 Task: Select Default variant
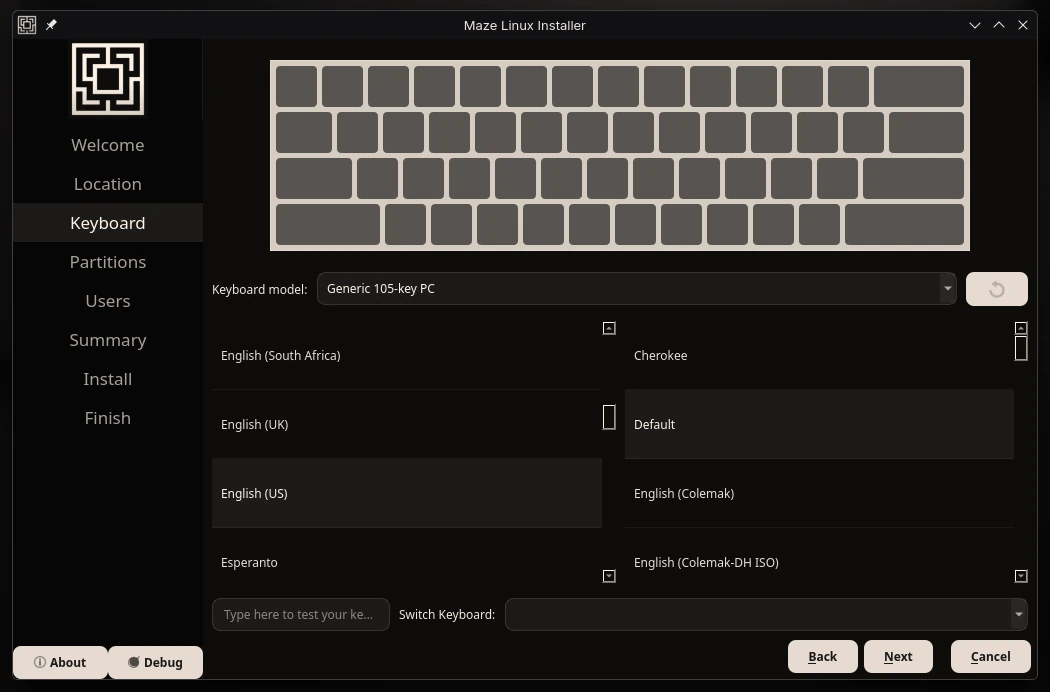coord(819,424)
